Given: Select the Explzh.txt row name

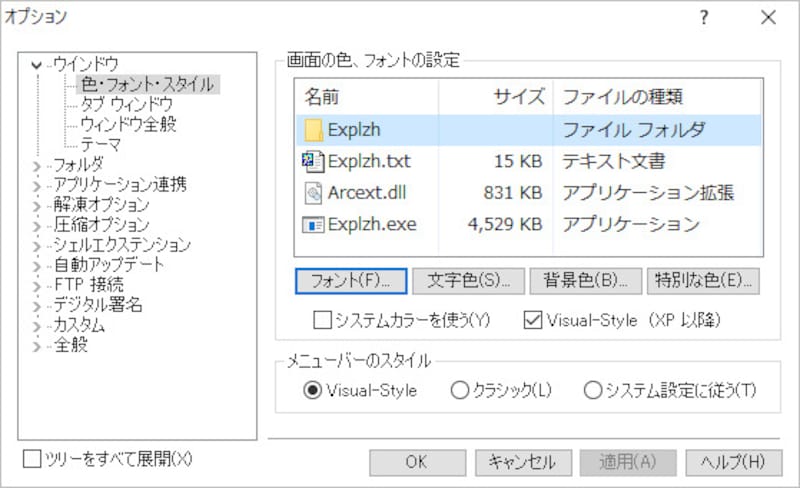Looking at the screenshot, I should [x=369, y=161].
